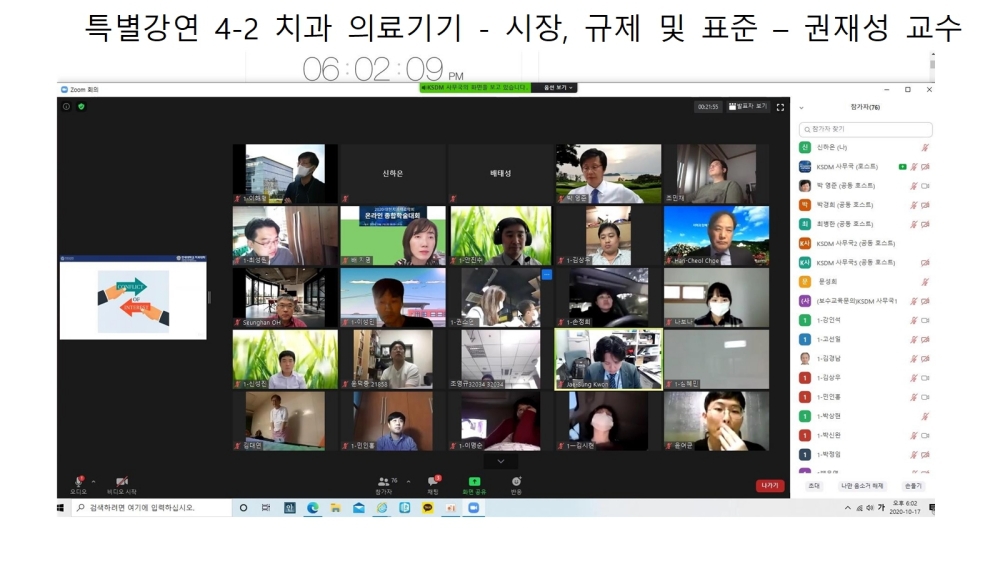Screen dimensions: 1000x562
Task: Open the reactions icon in the toolbar
Action: [516, 481]
